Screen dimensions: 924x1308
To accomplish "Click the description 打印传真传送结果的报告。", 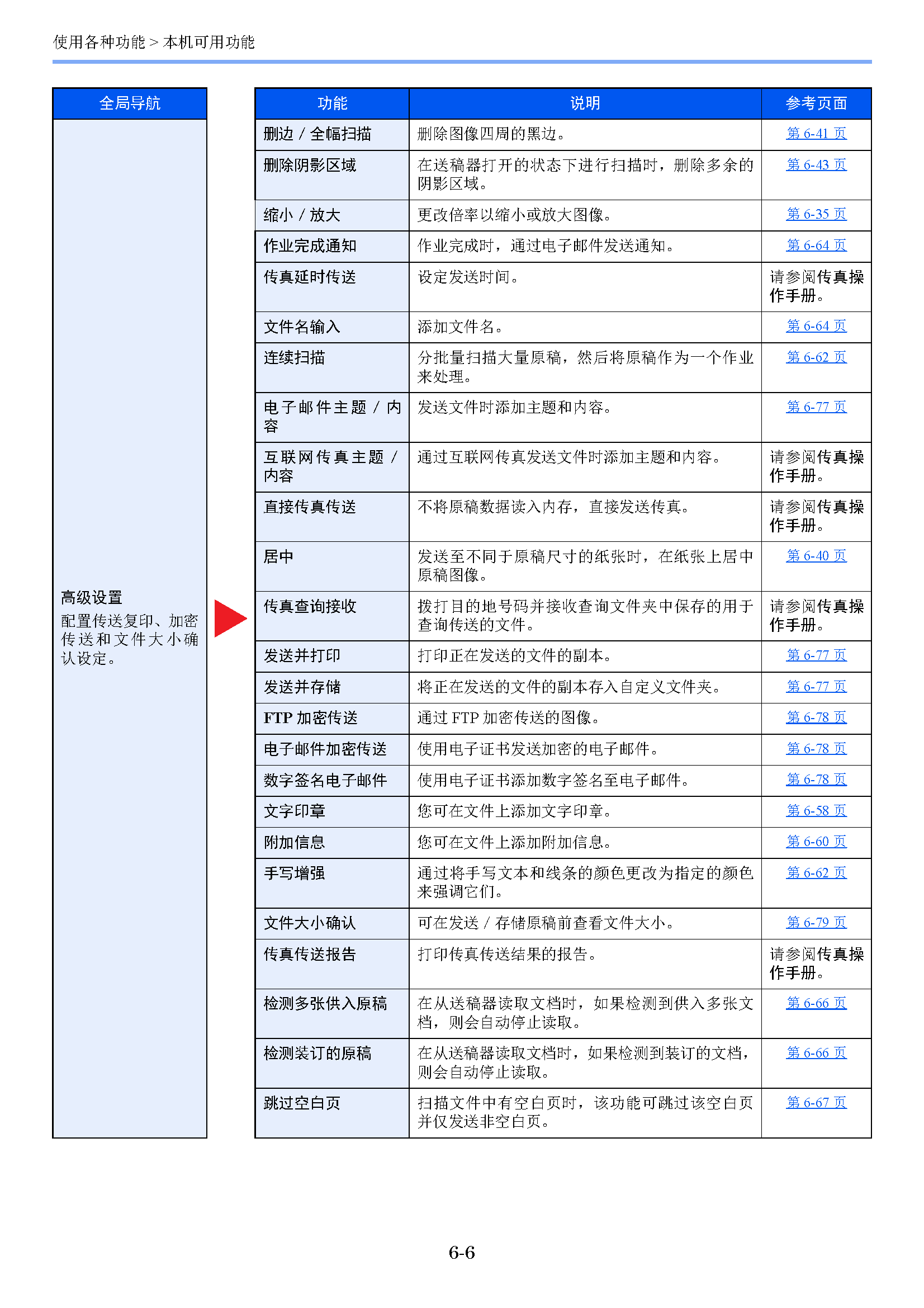I will coord(508,954).
